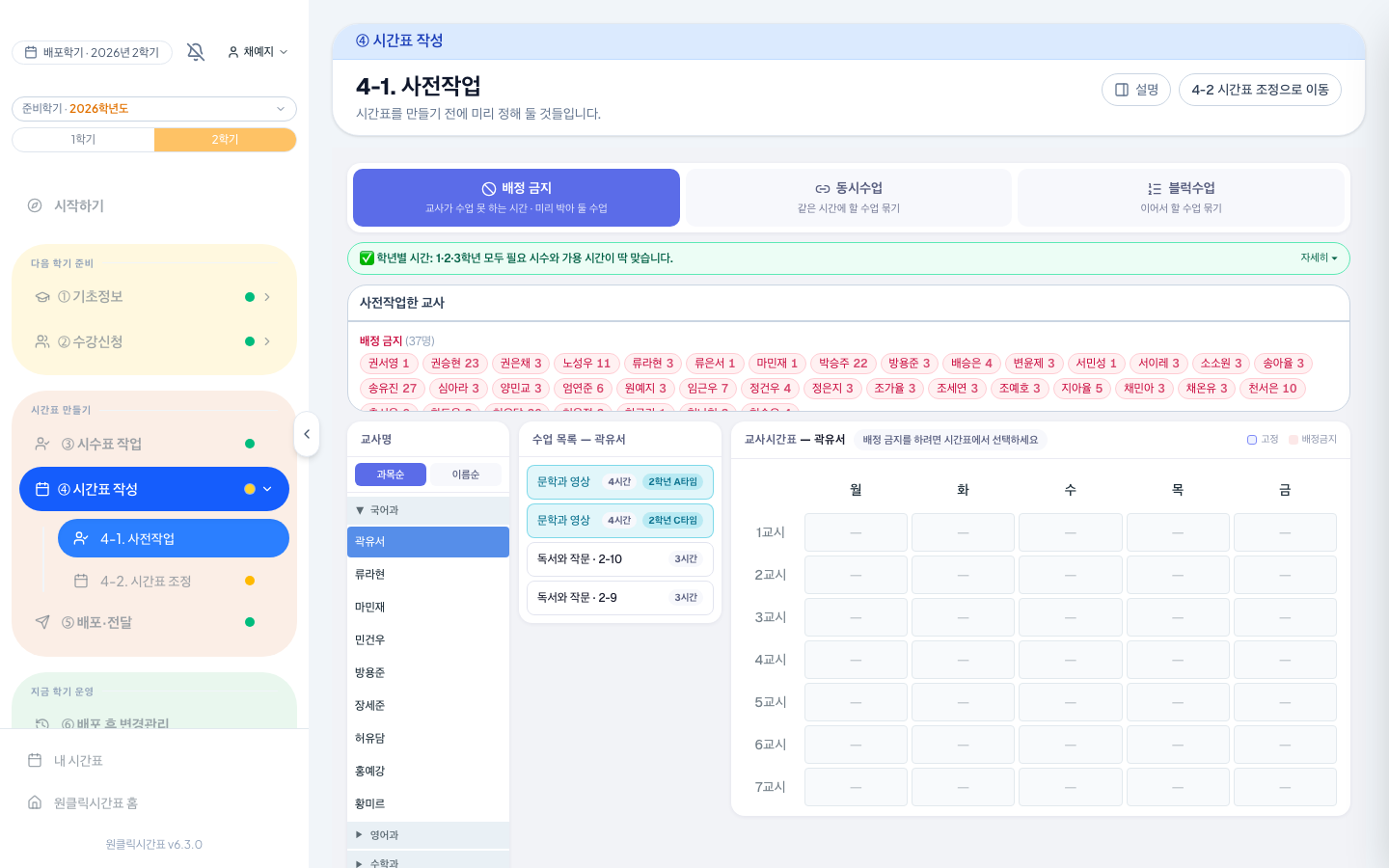
Task: Open the 체예지 user menu
Action: [258, 52]
